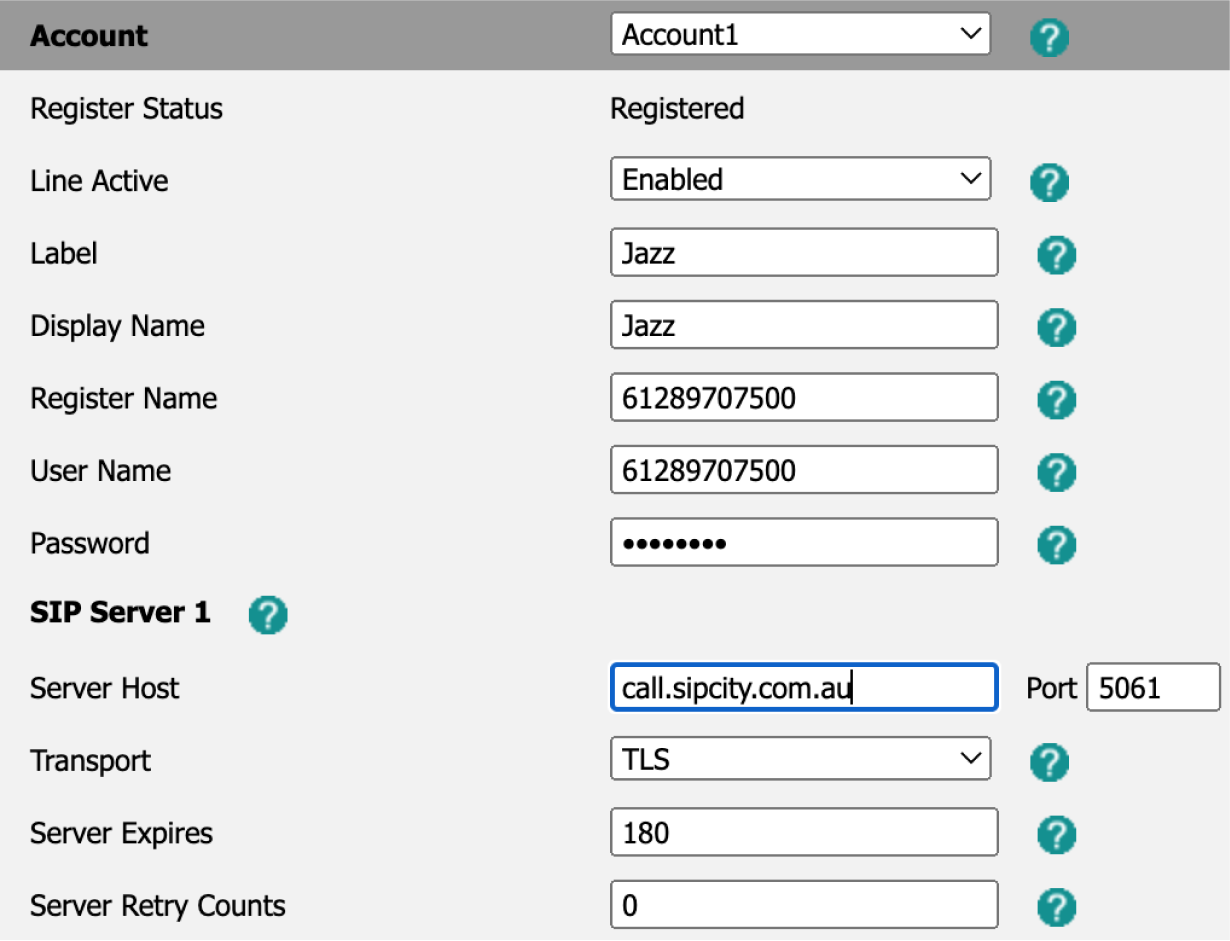Show help for the Password field
The height and width of the screenshot is (941, 1230).
pyautogui.click(x=1056, y=545)
